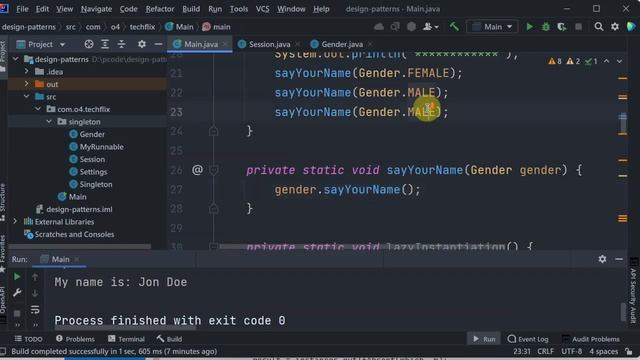Image resolution: width=640 pixels, height=360 pixels.
Task: Switch to Session.java editor tab
Action: (x=269, y=44)
